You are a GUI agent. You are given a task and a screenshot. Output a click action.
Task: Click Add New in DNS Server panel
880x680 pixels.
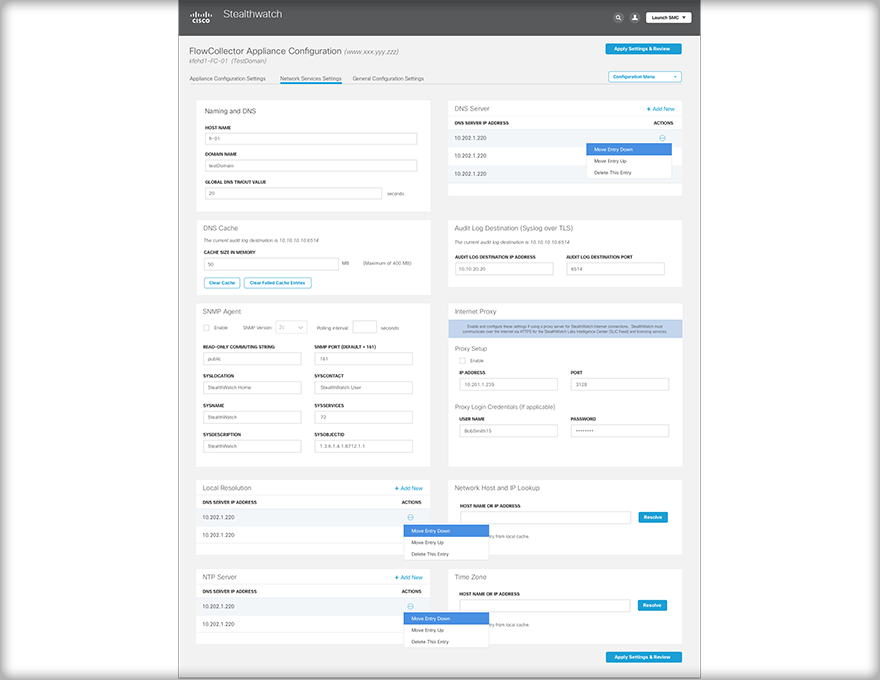(661, 109)
